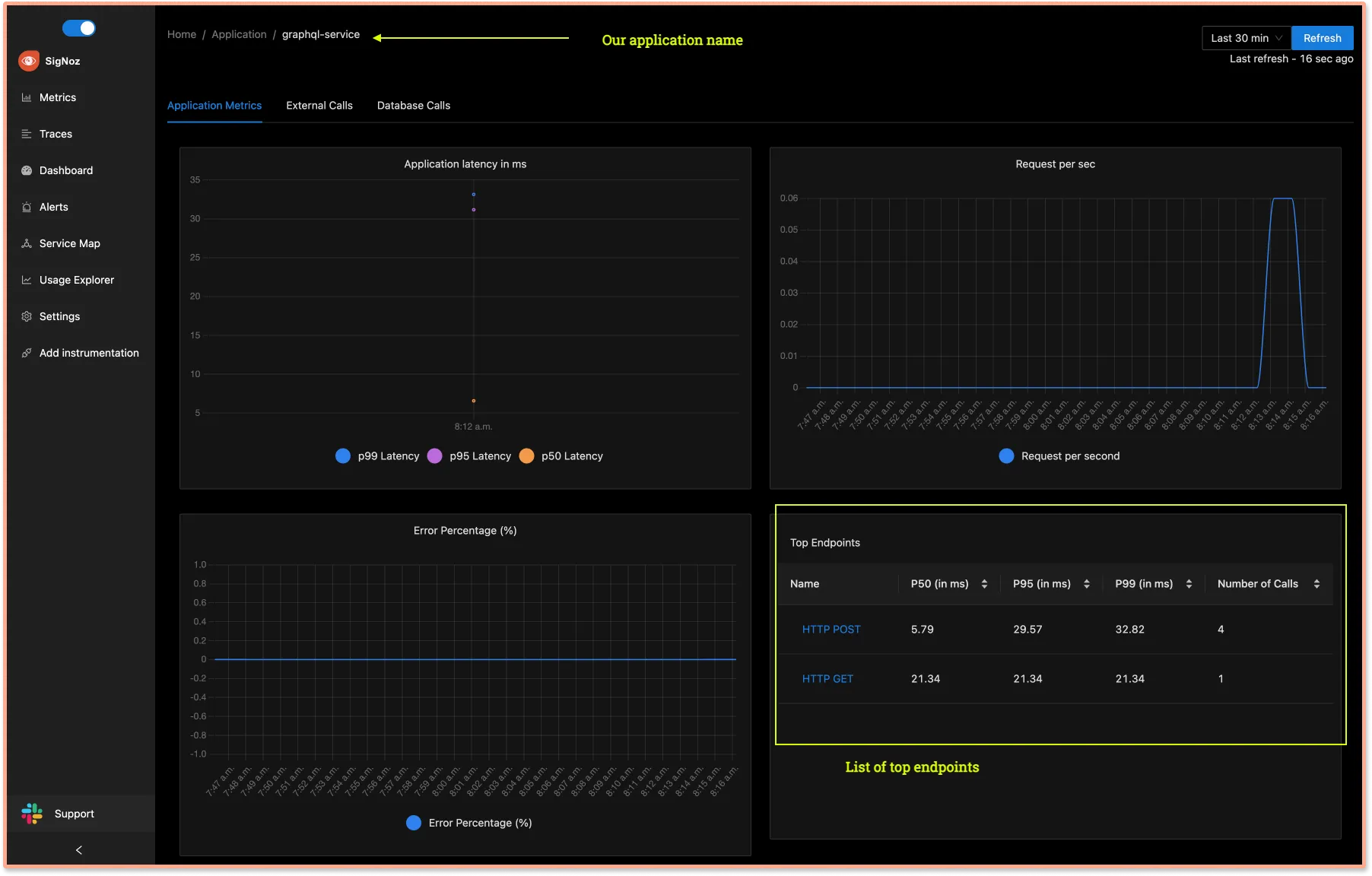This screenshot has width=1372, height=876.
Task: Click the Error Percentage (%) chart title
Action: point(465,531)
